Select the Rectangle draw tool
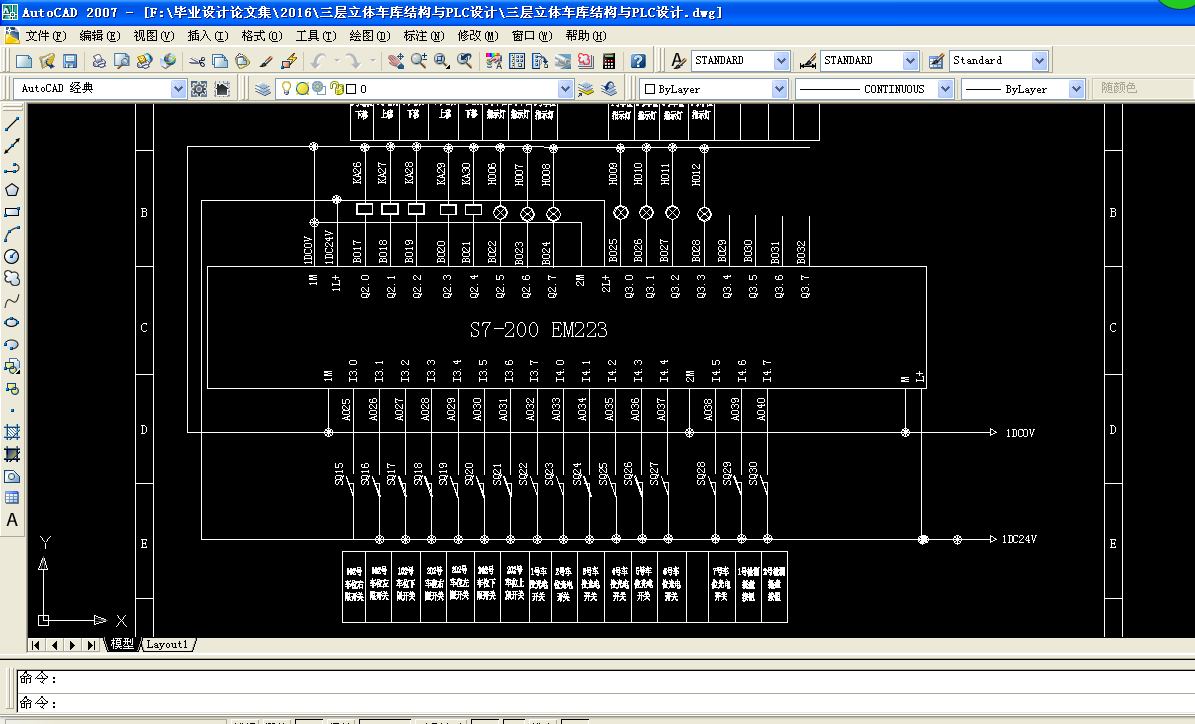Image resolution: width=1195 pixels, height=724 pixels. (12, 213)
